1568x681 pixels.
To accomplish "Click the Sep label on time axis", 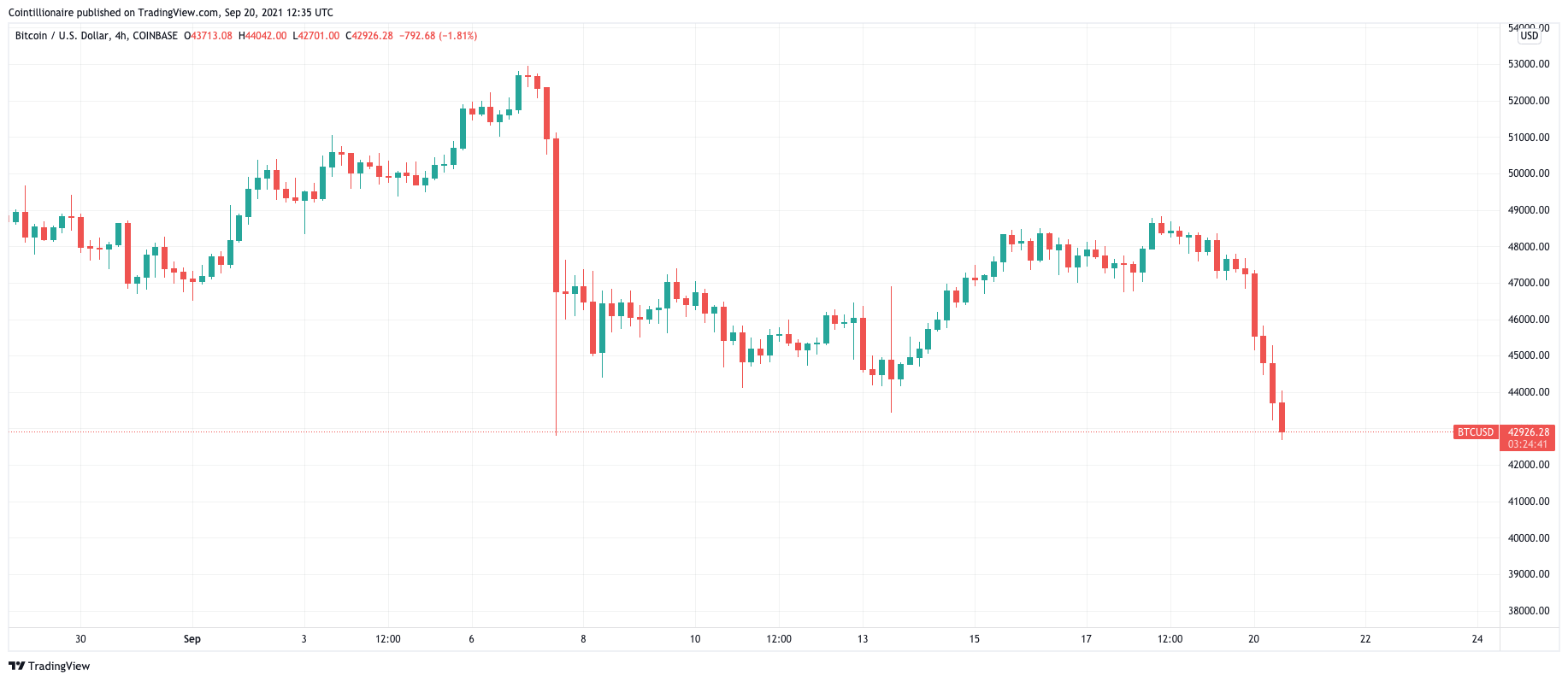I will (x=192, y=639).
